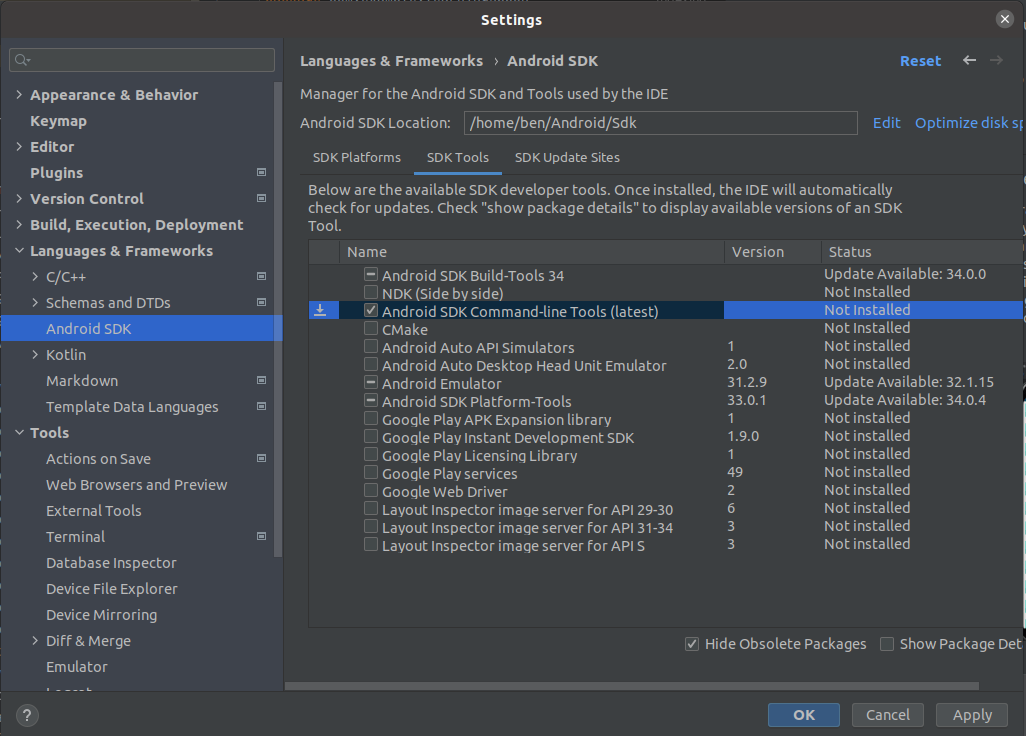The image size is (1026, 736).
Task: Click the search magnifier icon in settings
Action: [22, 60]
